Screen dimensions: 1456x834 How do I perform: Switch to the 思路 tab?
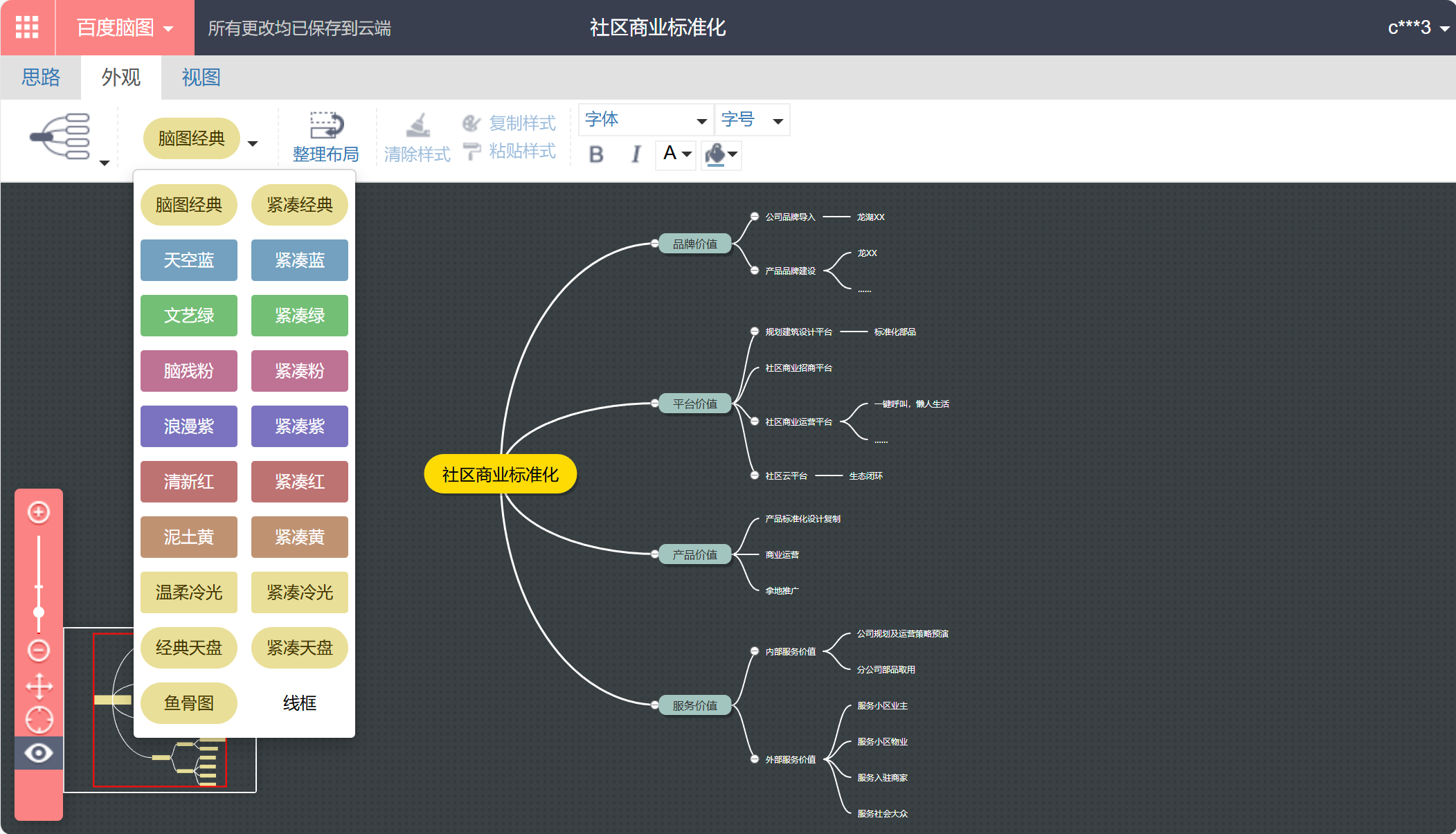click(40, 77)
